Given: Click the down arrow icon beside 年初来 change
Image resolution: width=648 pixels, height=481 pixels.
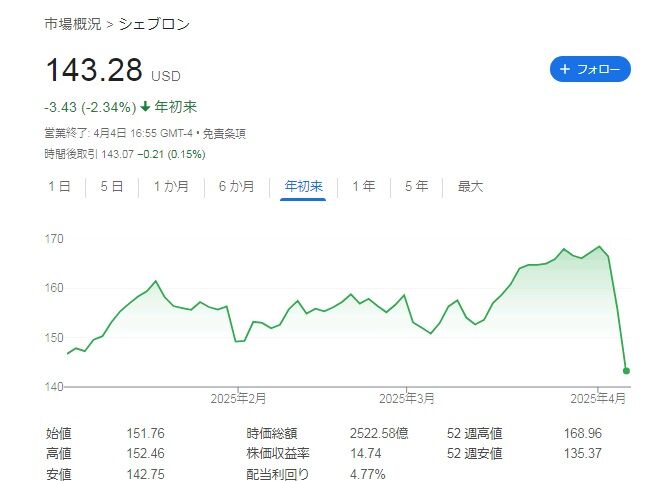Looking at the screenshot, I should pos(145,107).
